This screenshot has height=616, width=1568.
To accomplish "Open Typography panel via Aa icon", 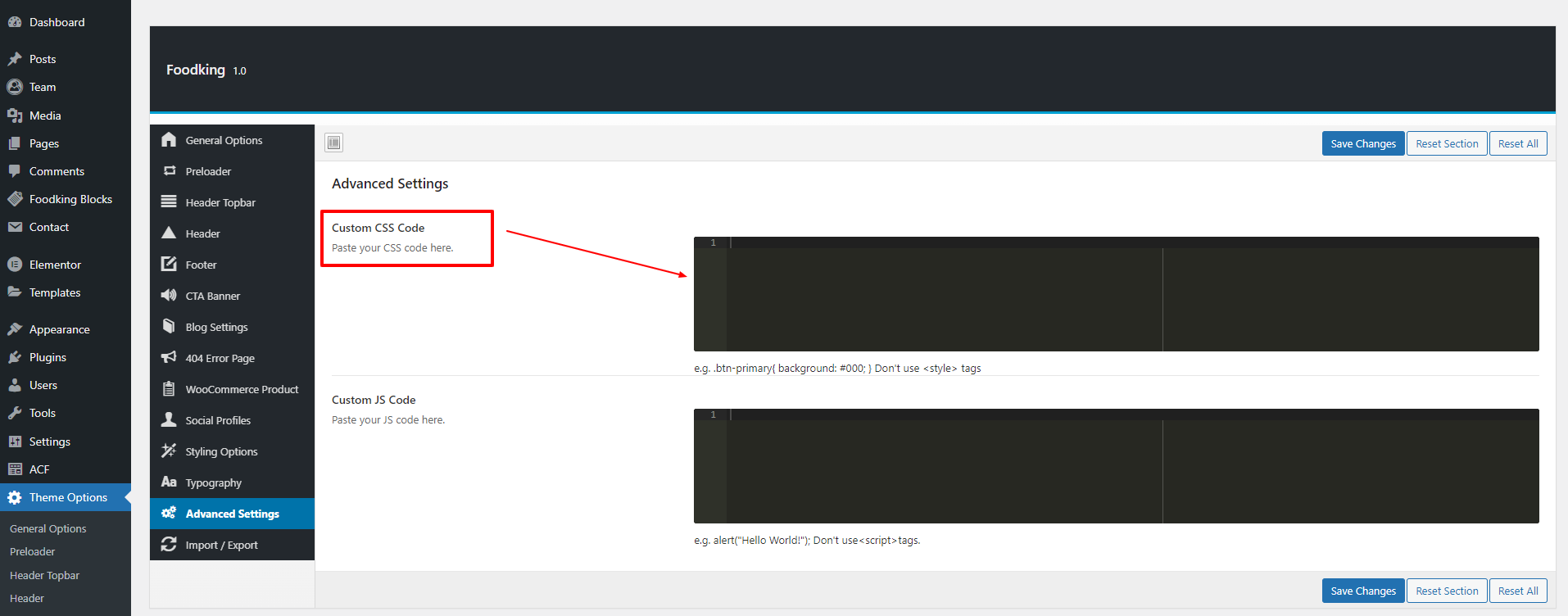I will (x=169, y=482).
